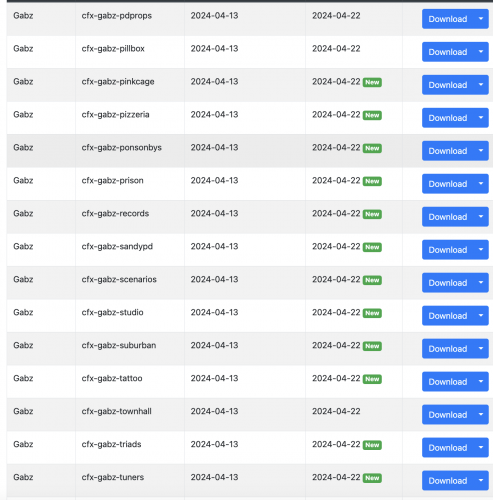The height and width of the screenshot is (500, 493).
Task: Open download dropdown for cfx-gabz-scenarios
Action: click(x=481, y=283)
